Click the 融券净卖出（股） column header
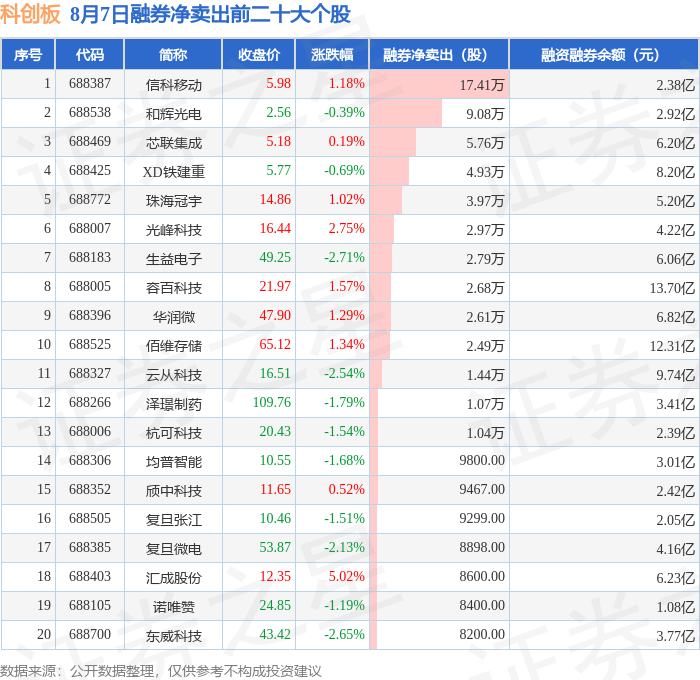Image resolution: width=700 pixels, height=680 pixels. point(439,54)
